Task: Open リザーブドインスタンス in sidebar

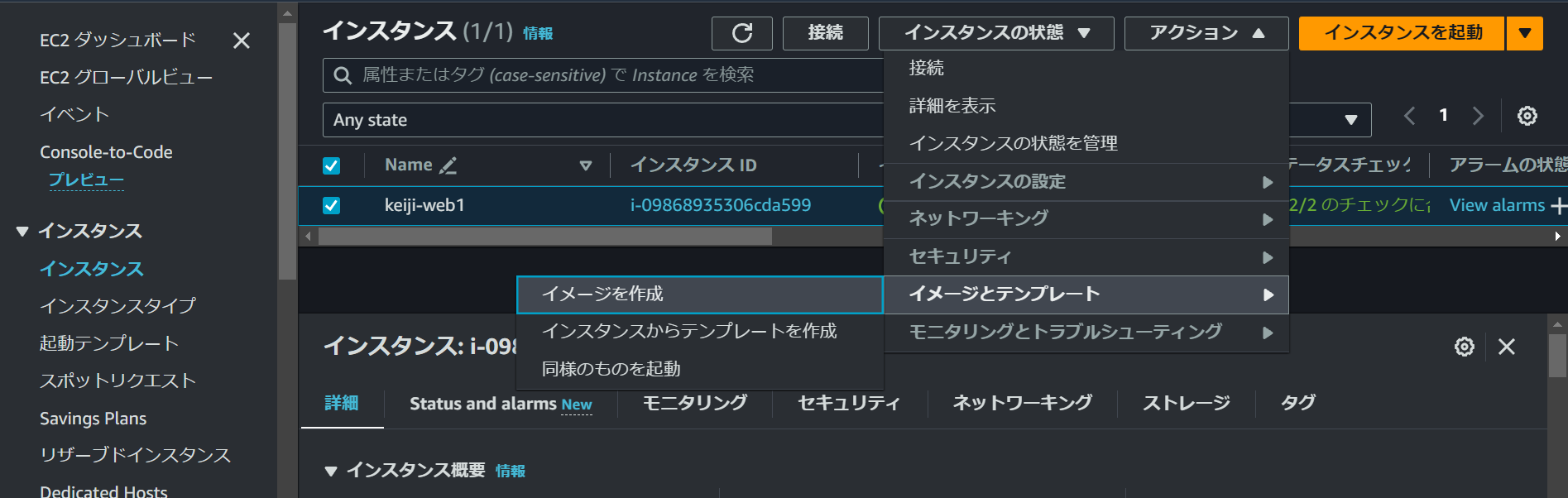Action: tap(135, 455)
